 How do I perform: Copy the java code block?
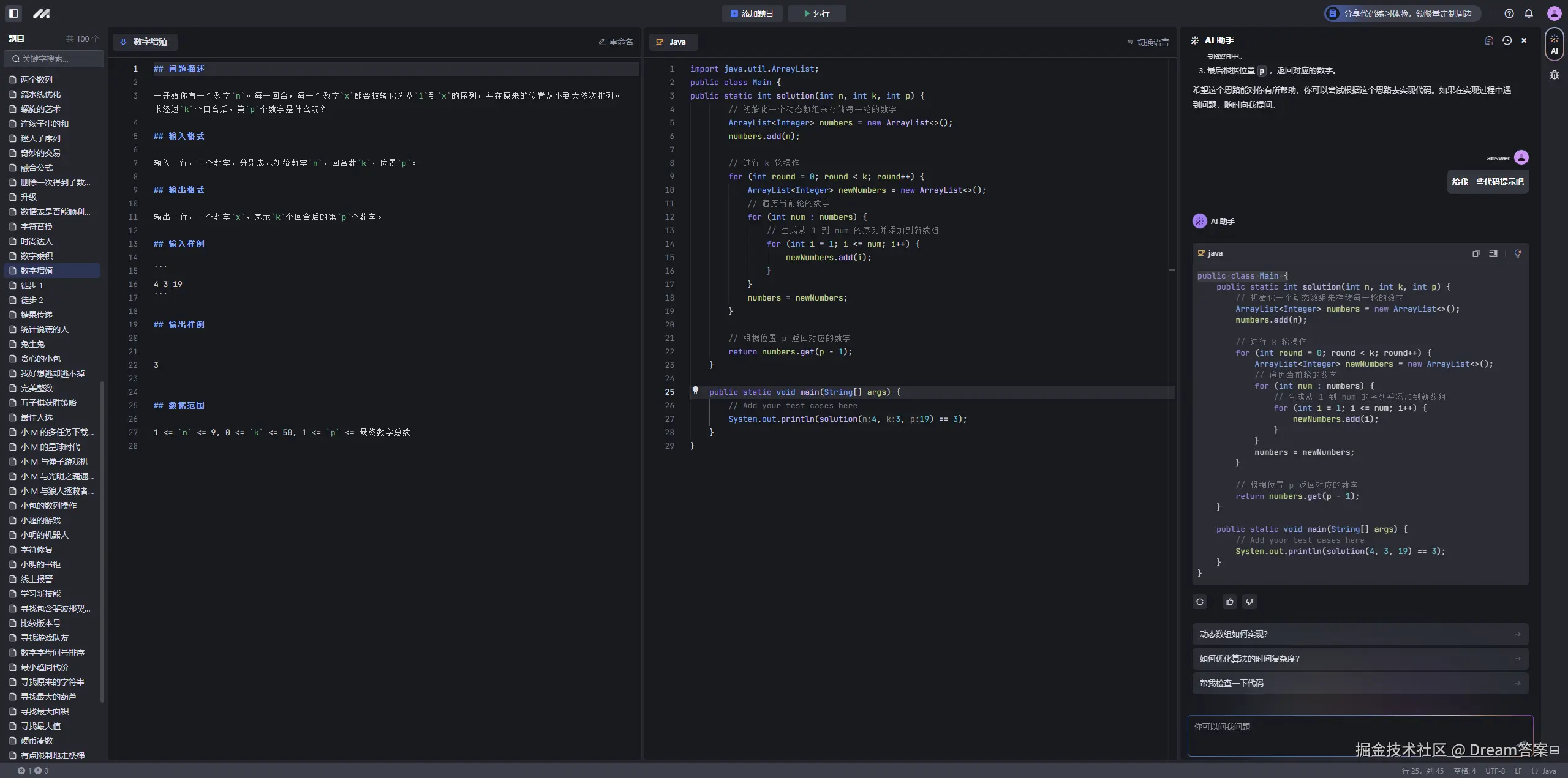(1476, 253)
